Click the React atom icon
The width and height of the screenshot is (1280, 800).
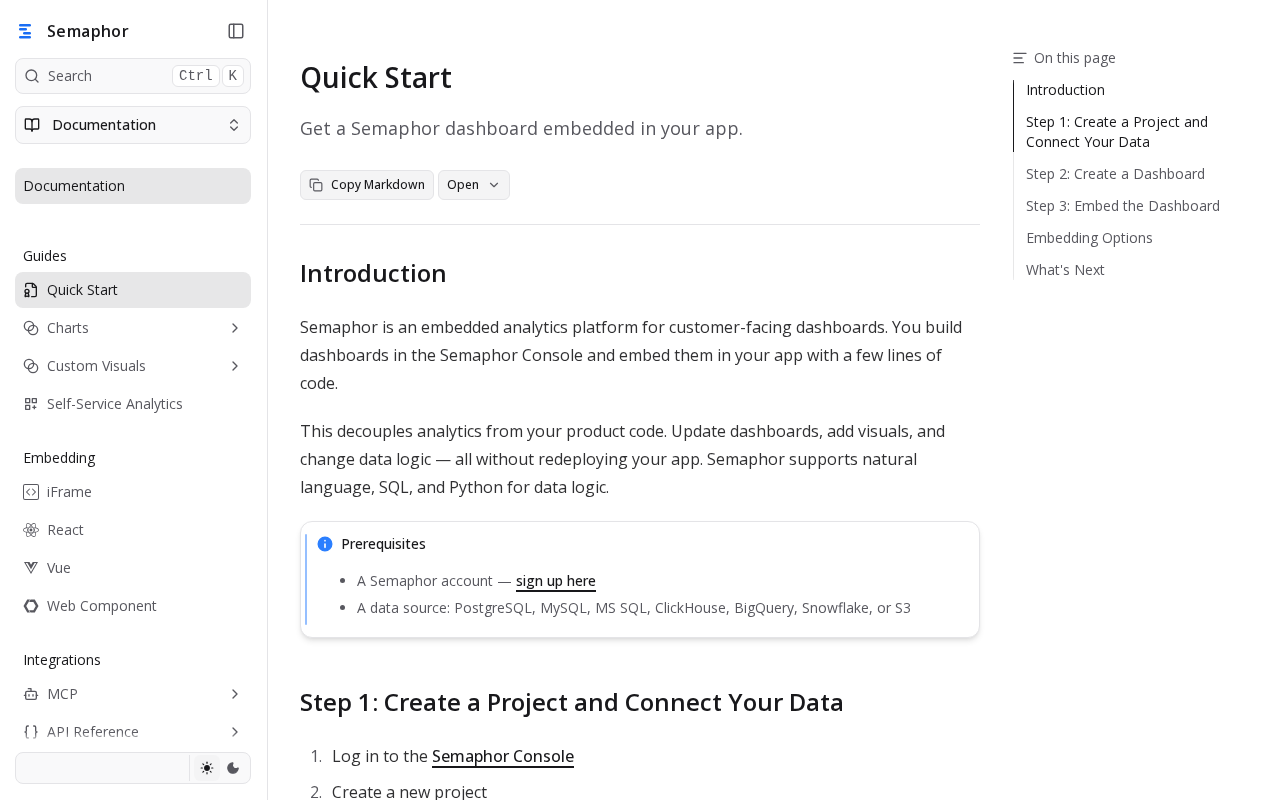[x=31, y=530]
